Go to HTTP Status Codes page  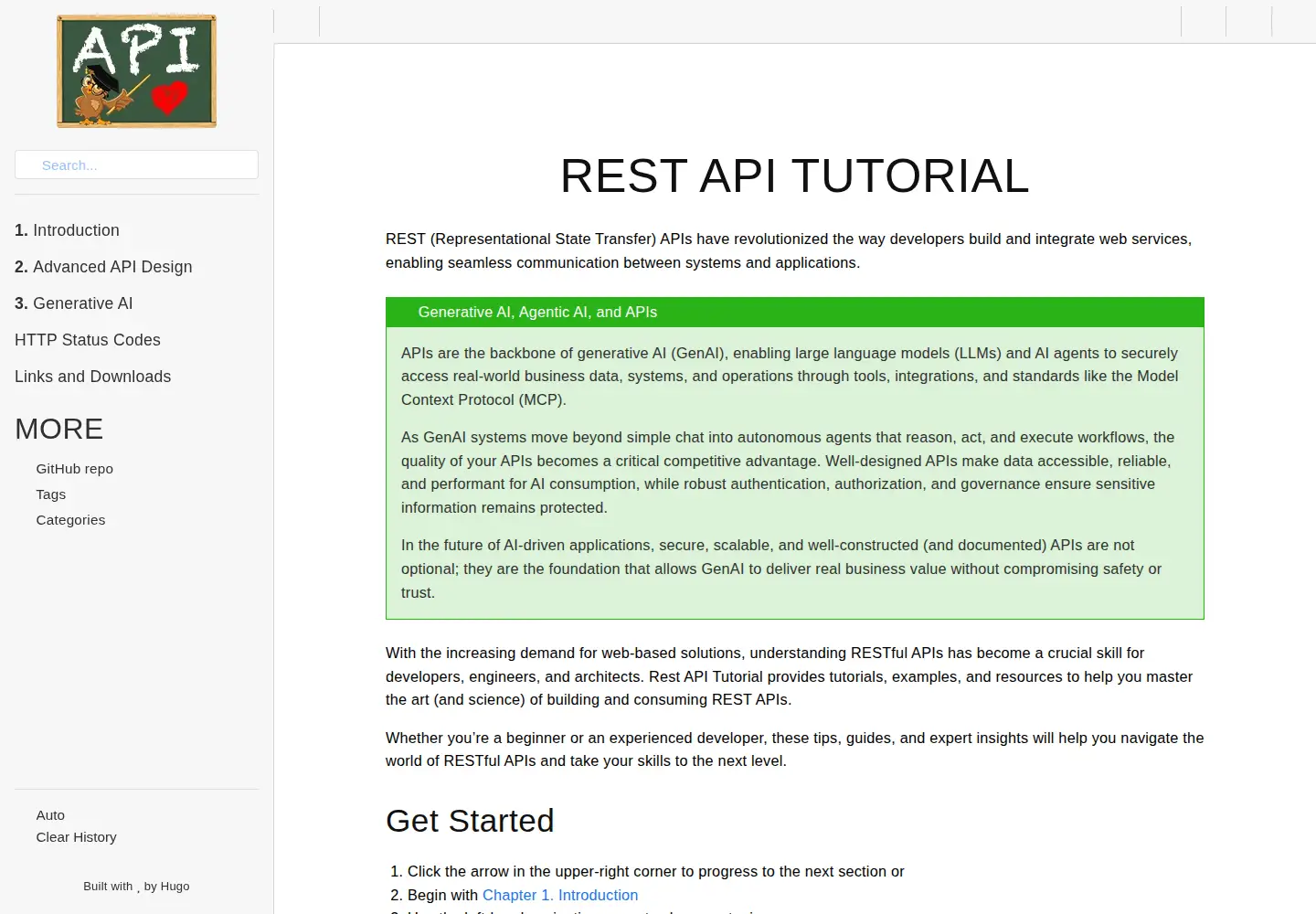tap(88, 340)
